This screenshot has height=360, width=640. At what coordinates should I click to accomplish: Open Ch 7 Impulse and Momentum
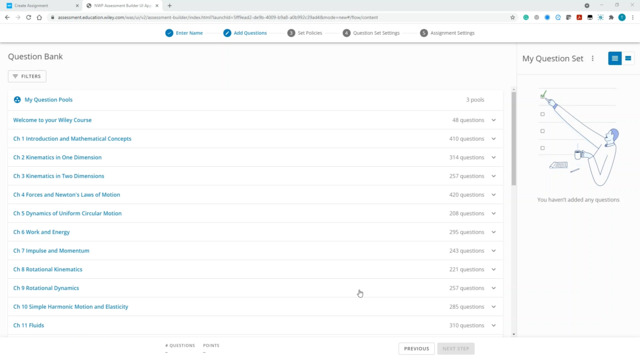click(51, 251)
